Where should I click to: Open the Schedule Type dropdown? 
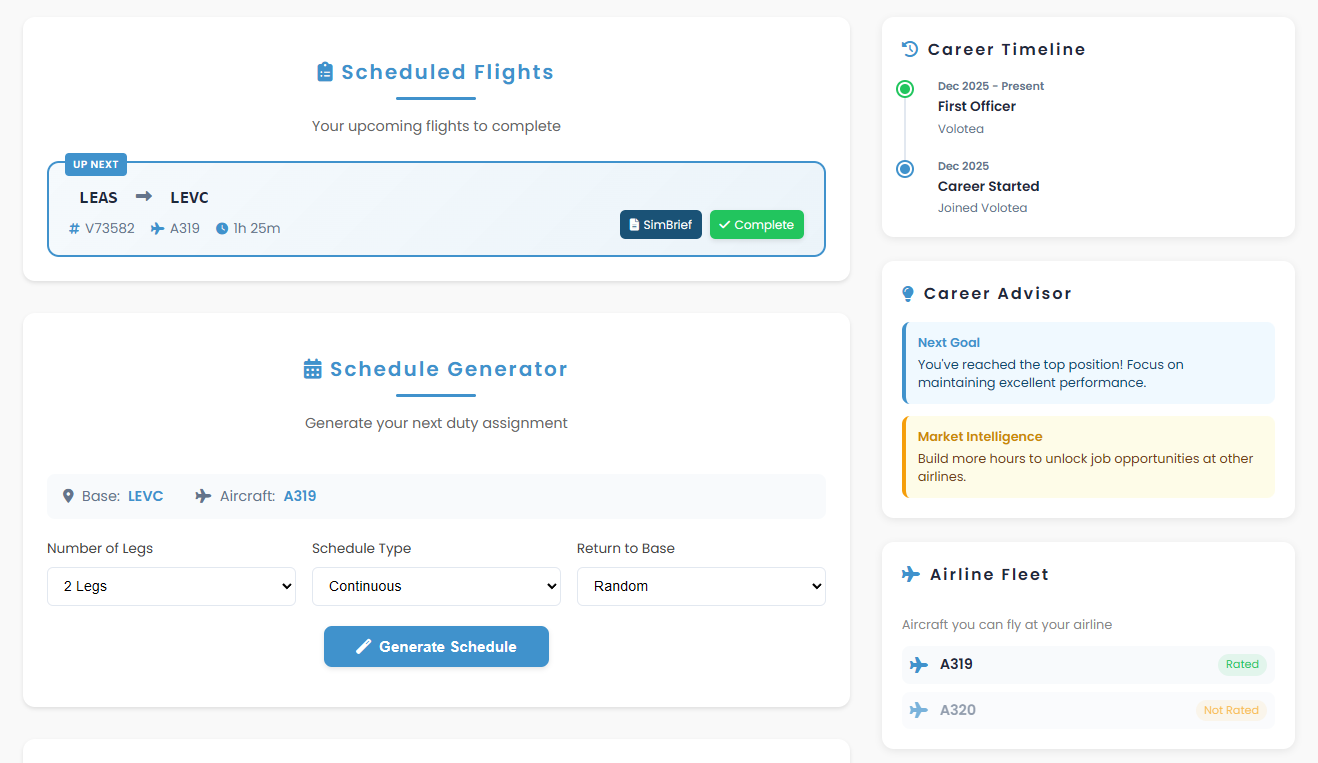tap(436, 586)
